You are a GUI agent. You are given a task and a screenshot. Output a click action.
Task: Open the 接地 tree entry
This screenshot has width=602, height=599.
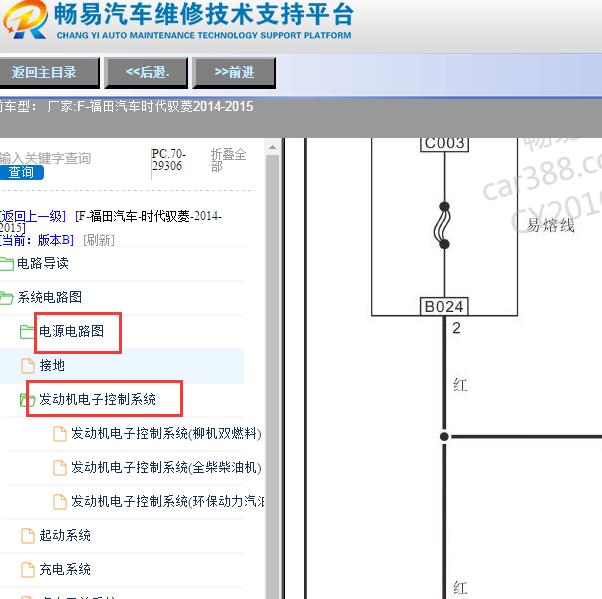pos(52,365)
